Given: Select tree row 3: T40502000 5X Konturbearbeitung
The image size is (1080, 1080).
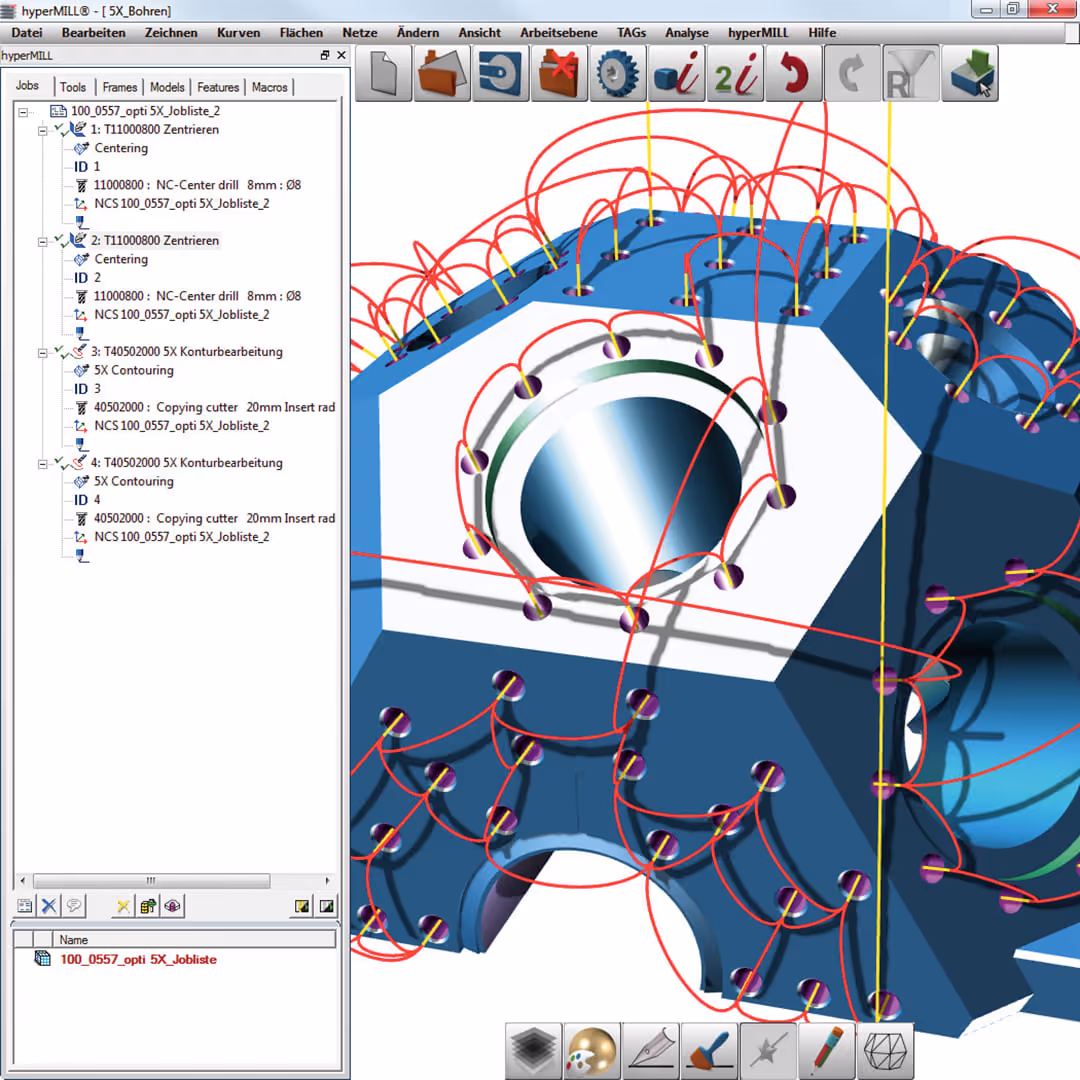Looking at the screenshot, I should click(x=187, y=352).
